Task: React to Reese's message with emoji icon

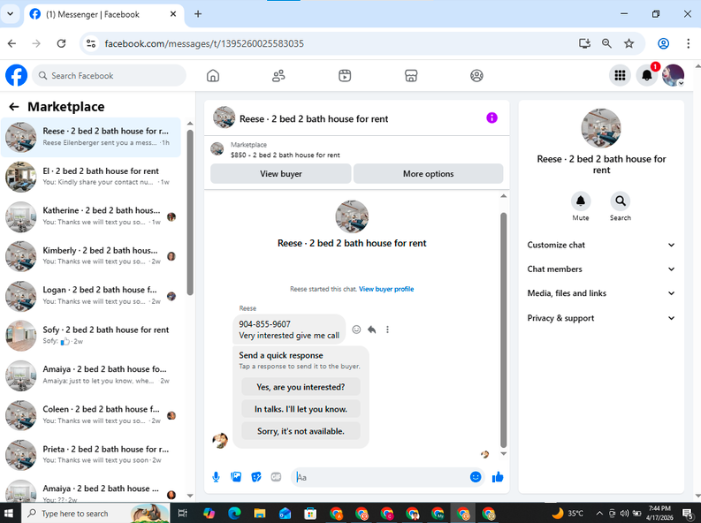Action: point(356,329)
